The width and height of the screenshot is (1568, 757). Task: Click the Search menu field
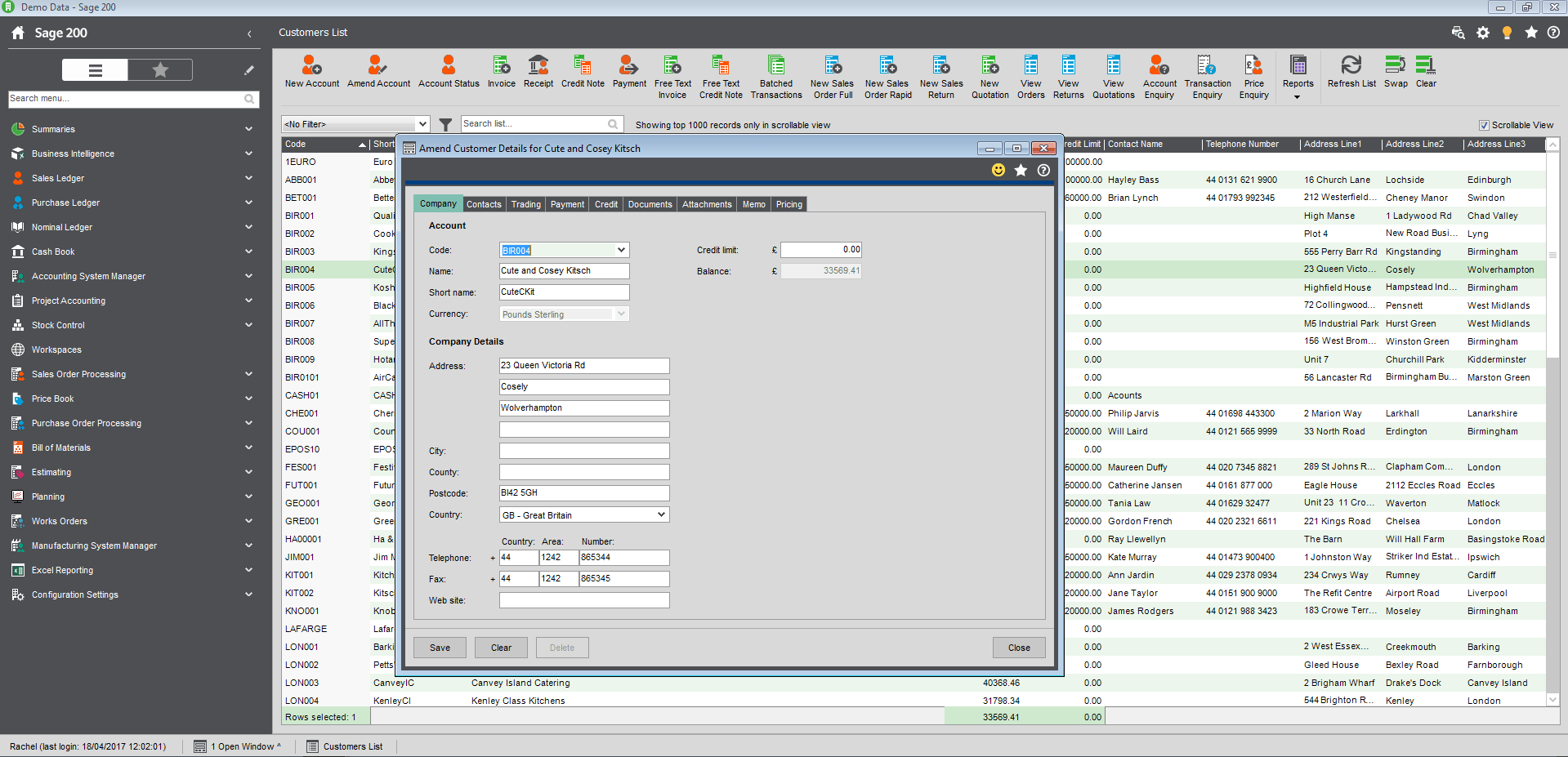[132, 99]
